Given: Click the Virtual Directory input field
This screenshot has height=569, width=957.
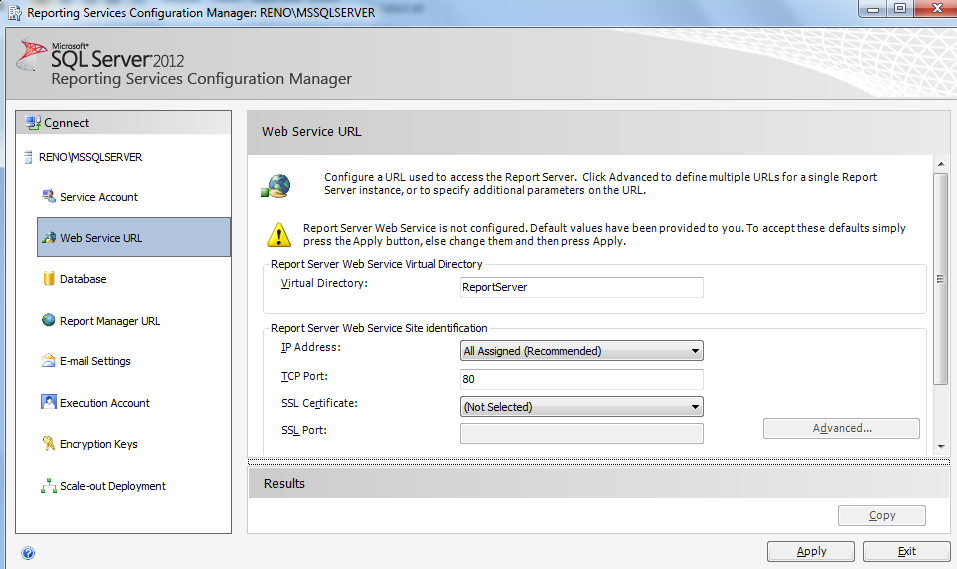Looking at the screenshot, I should point(582,287).
